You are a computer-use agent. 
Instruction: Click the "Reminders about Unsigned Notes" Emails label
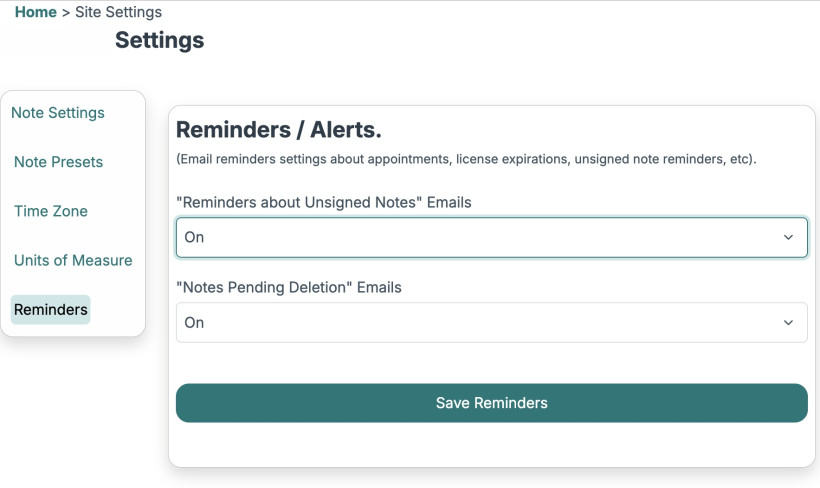pyautogui.click(x=323, y=202)
